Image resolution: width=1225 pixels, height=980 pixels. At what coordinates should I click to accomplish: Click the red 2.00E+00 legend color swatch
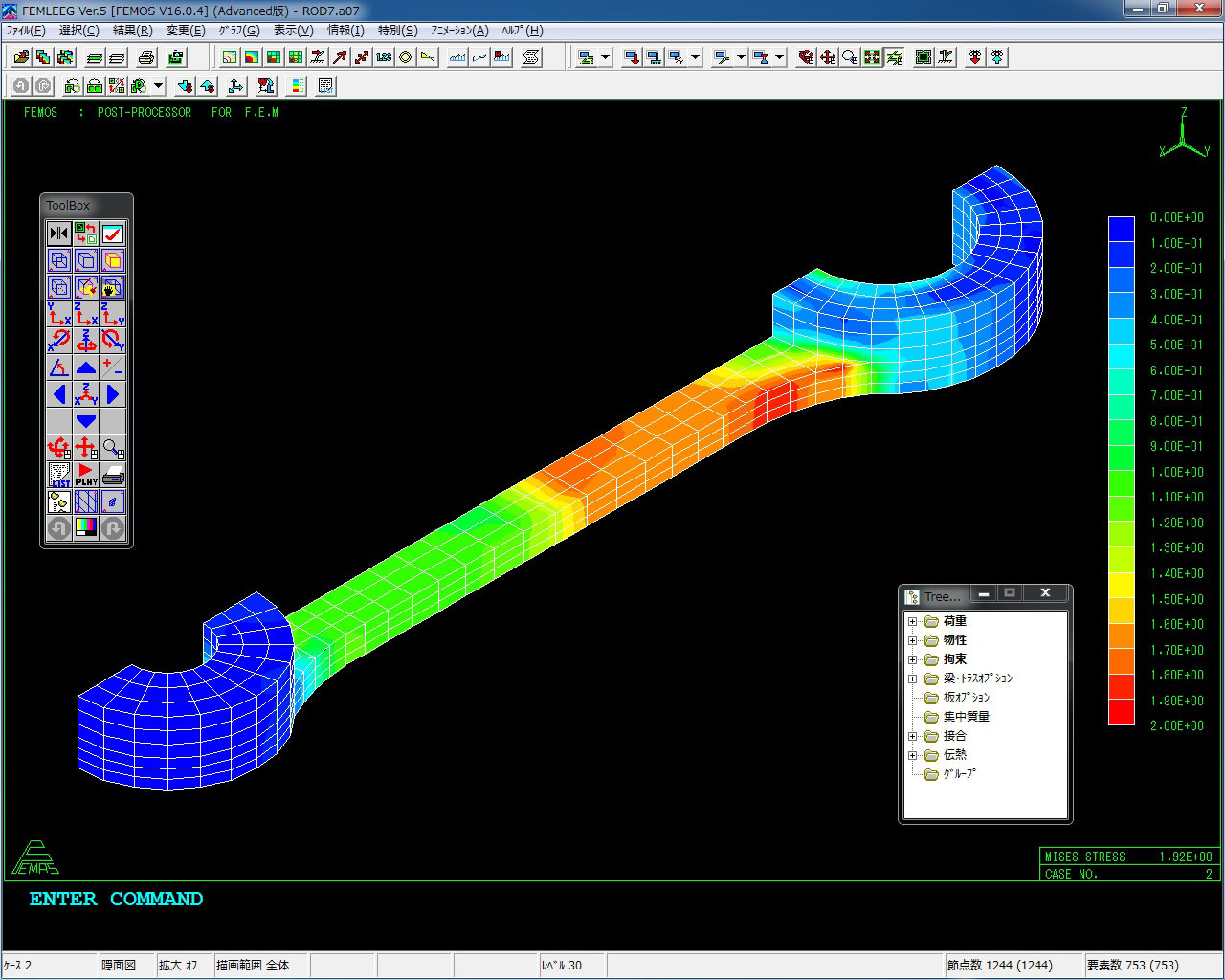point(1121,713)
